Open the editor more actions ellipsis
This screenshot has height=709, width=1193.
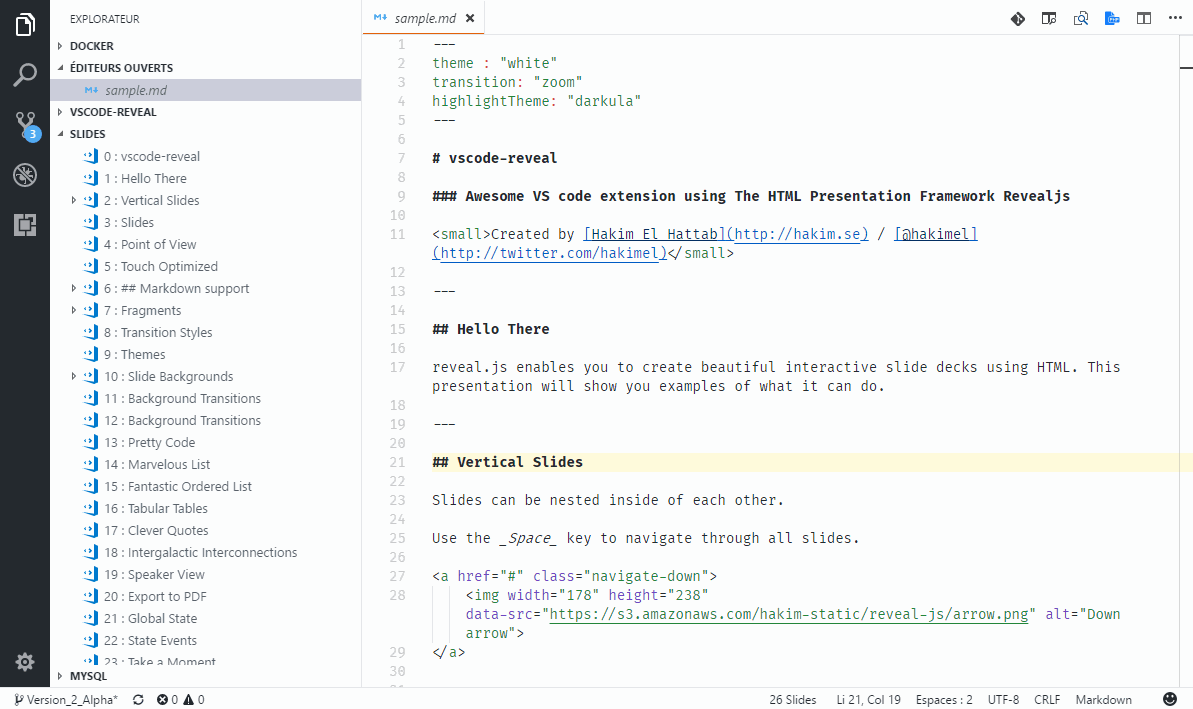1176,18
